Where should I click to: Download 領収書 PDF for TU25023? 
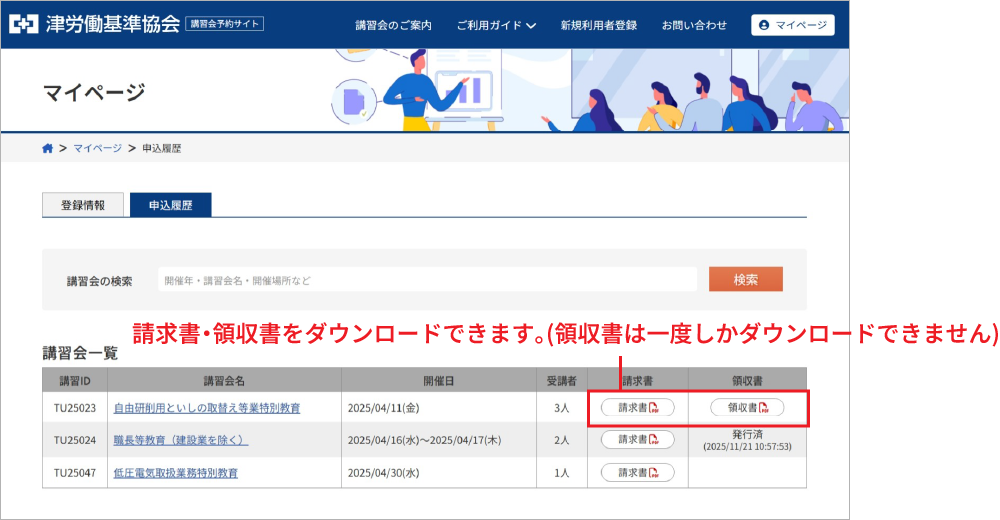click(747, 407)
